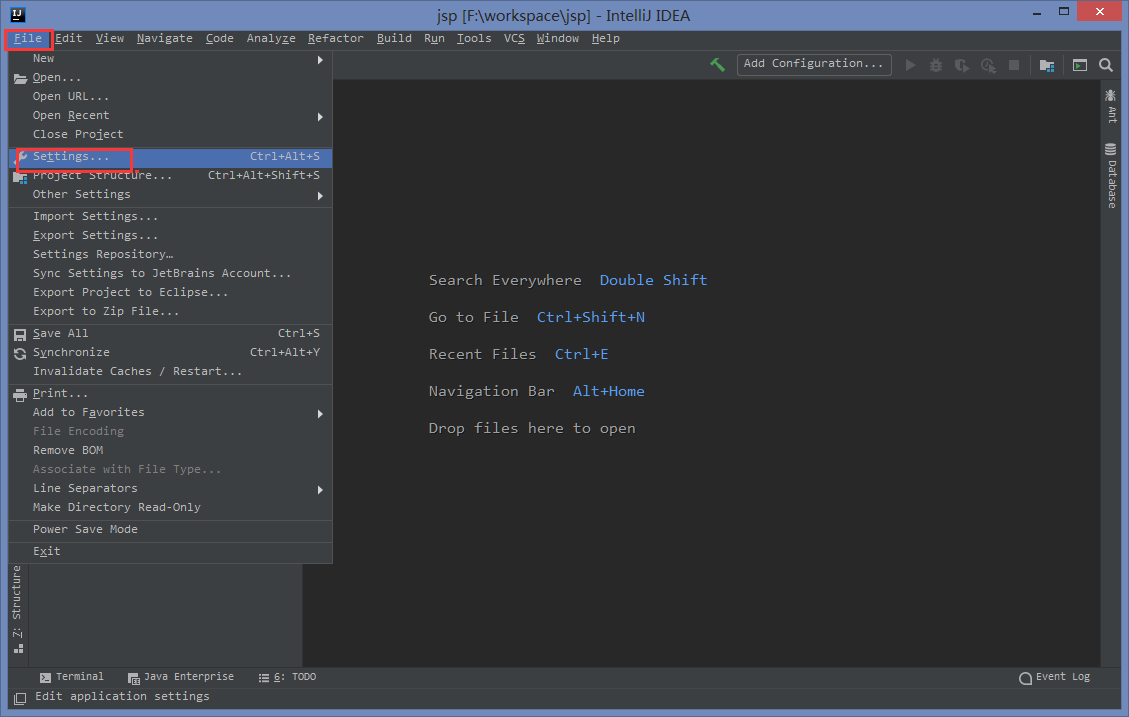Image resolution: width=1129 pixels, height=717 pixels.
Task: Choose Import Settings... entry
Action: [171, 217]
